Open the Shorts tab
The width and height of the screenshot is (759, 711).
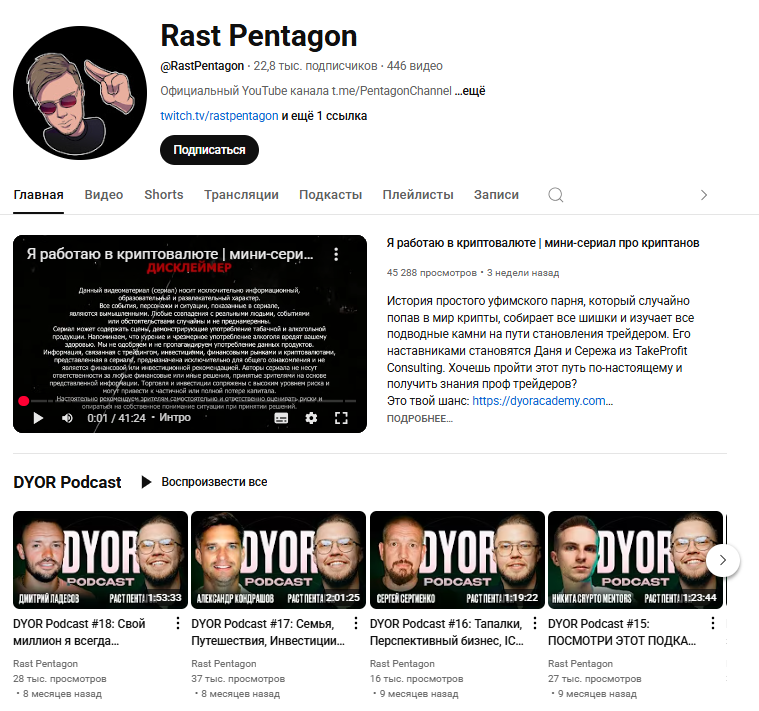coord(164,195)
